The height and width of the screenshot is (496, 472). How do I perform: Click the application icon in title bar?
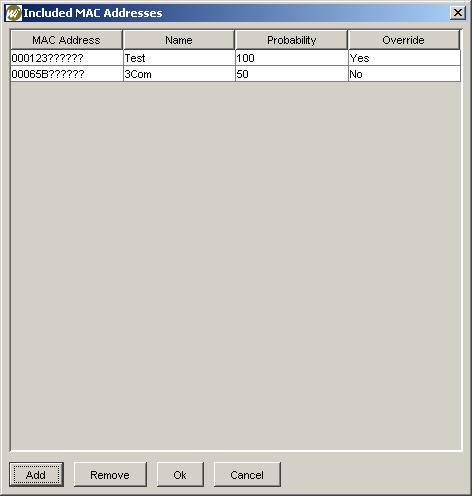(13, 13)
